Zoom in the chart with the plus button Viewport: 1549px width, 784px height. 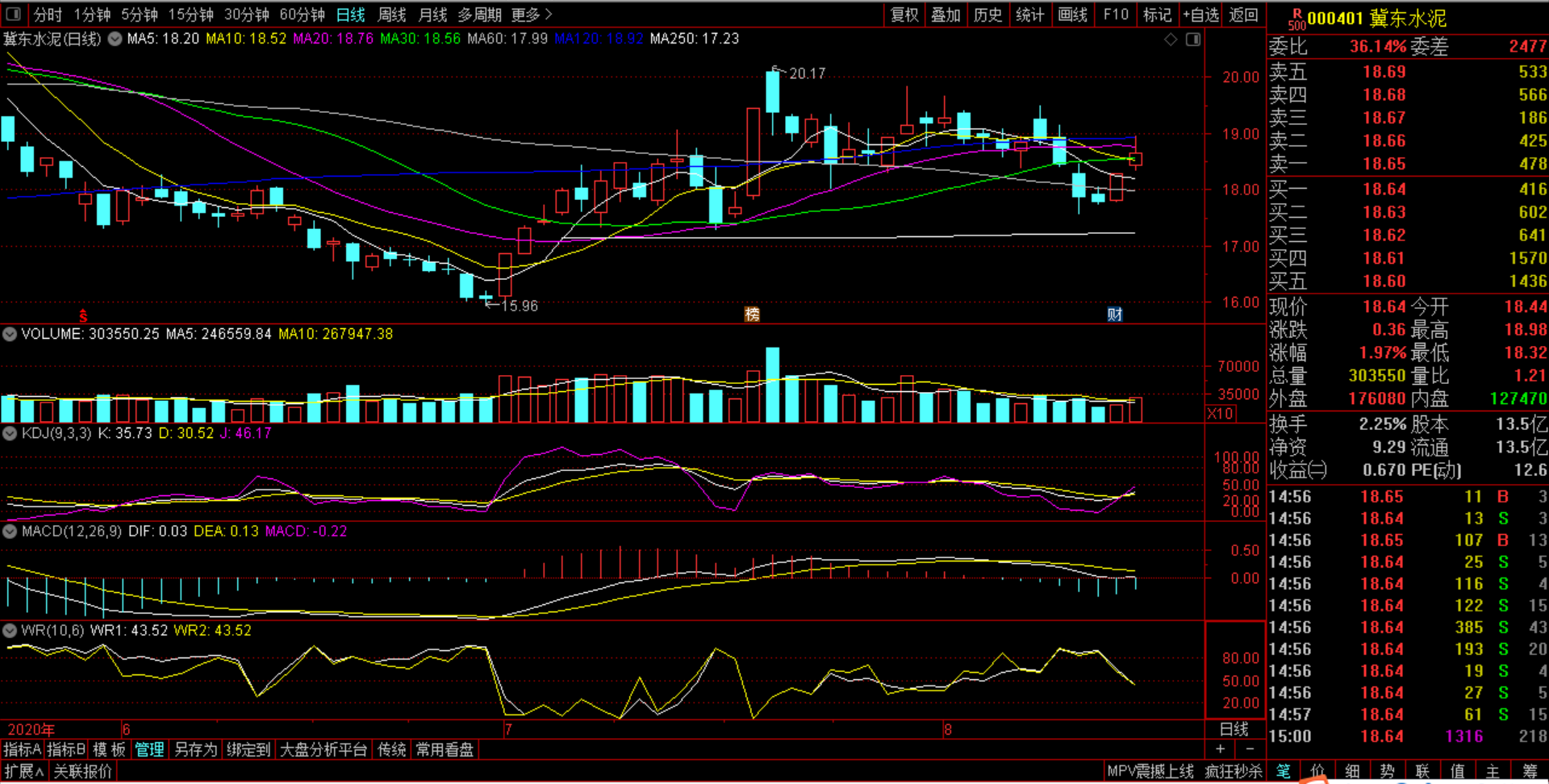click(1220, 749)
